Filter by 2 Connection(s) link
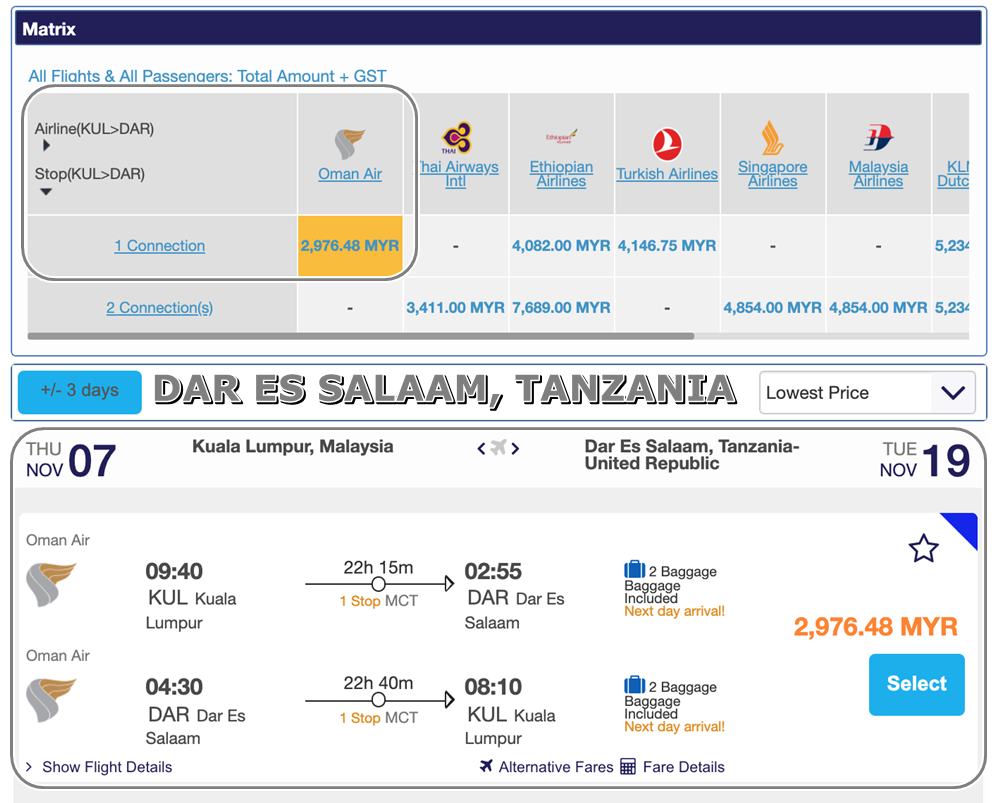This screenshot has height=803, width=1000. coord(159,307)
